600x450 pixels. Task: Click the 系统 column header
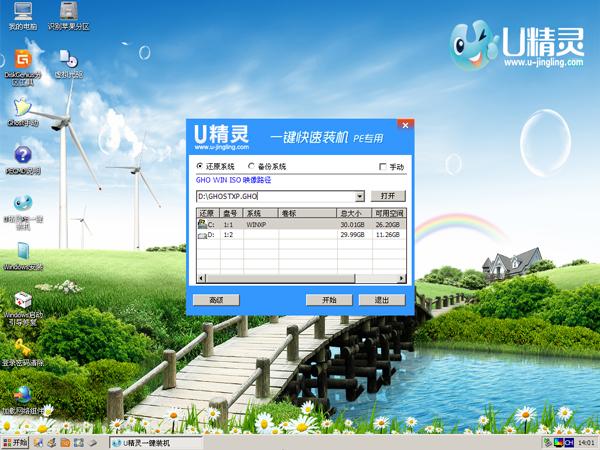[x=254, y=213]
